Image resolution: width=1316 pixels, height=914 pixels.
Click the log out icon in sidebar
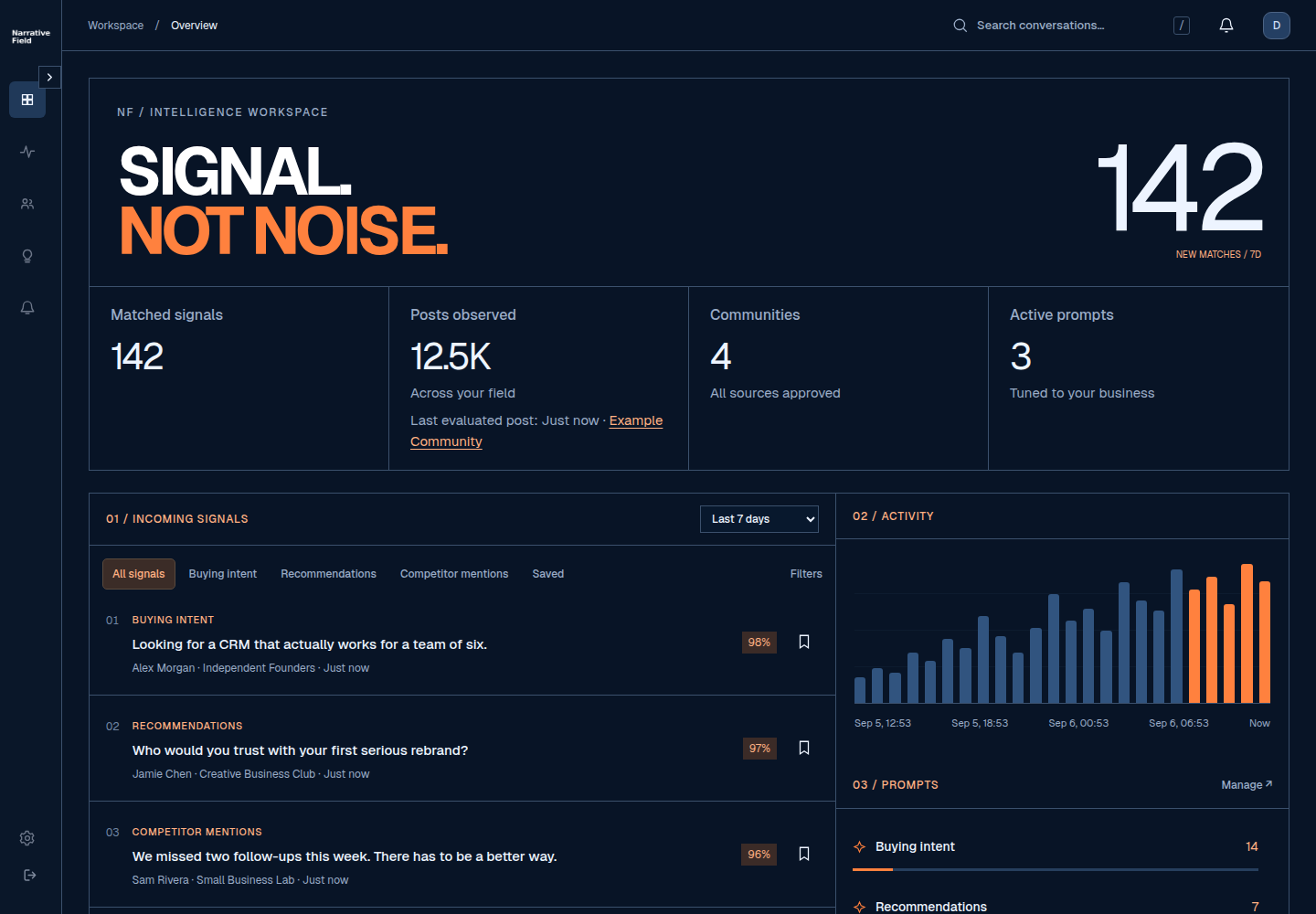pos(29,876)
